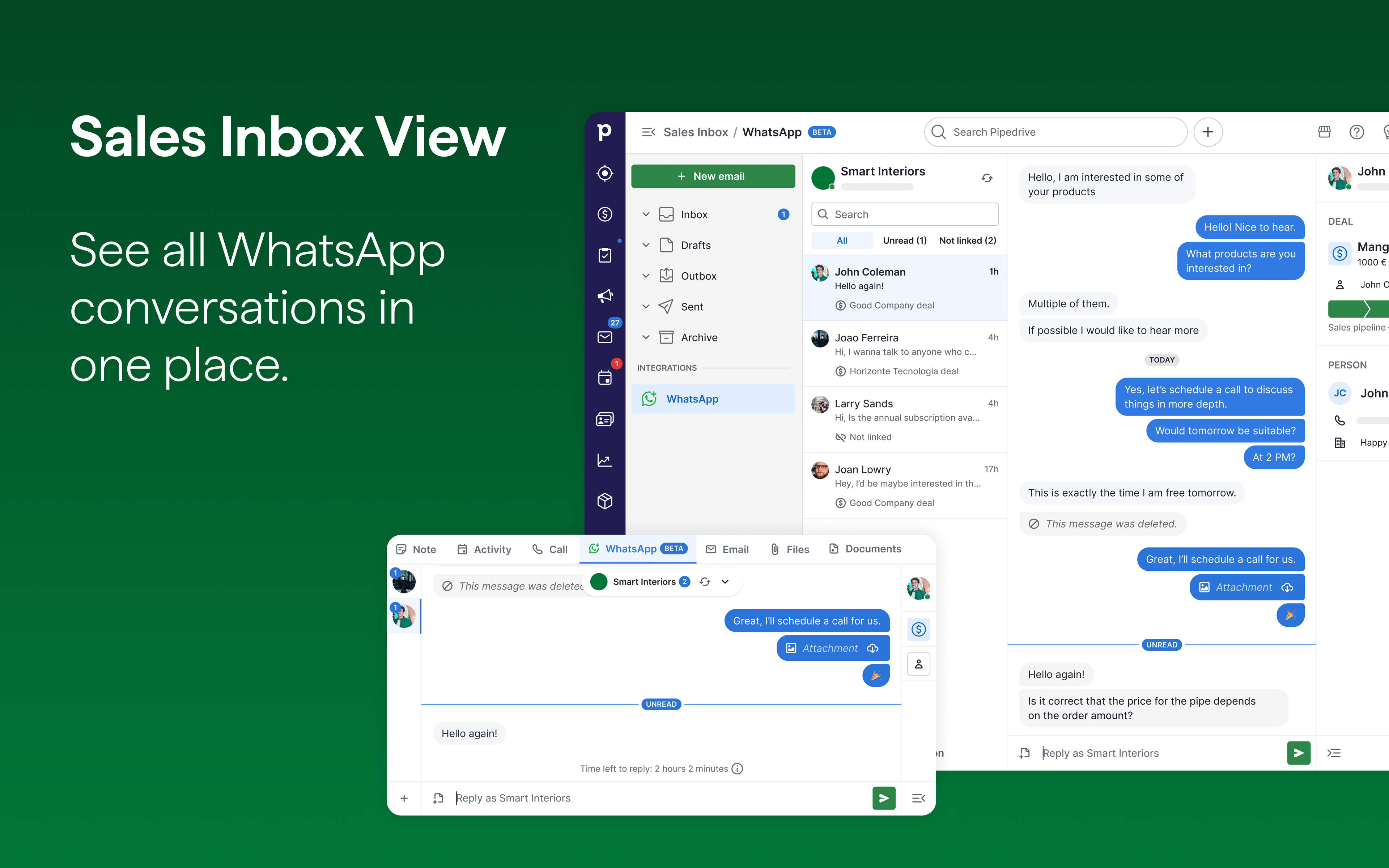Image resolution: width=1389 pixels, height=868 pixels.
Task: Refresh Smart Interiors conversations in inbox list
Action: 987,178
